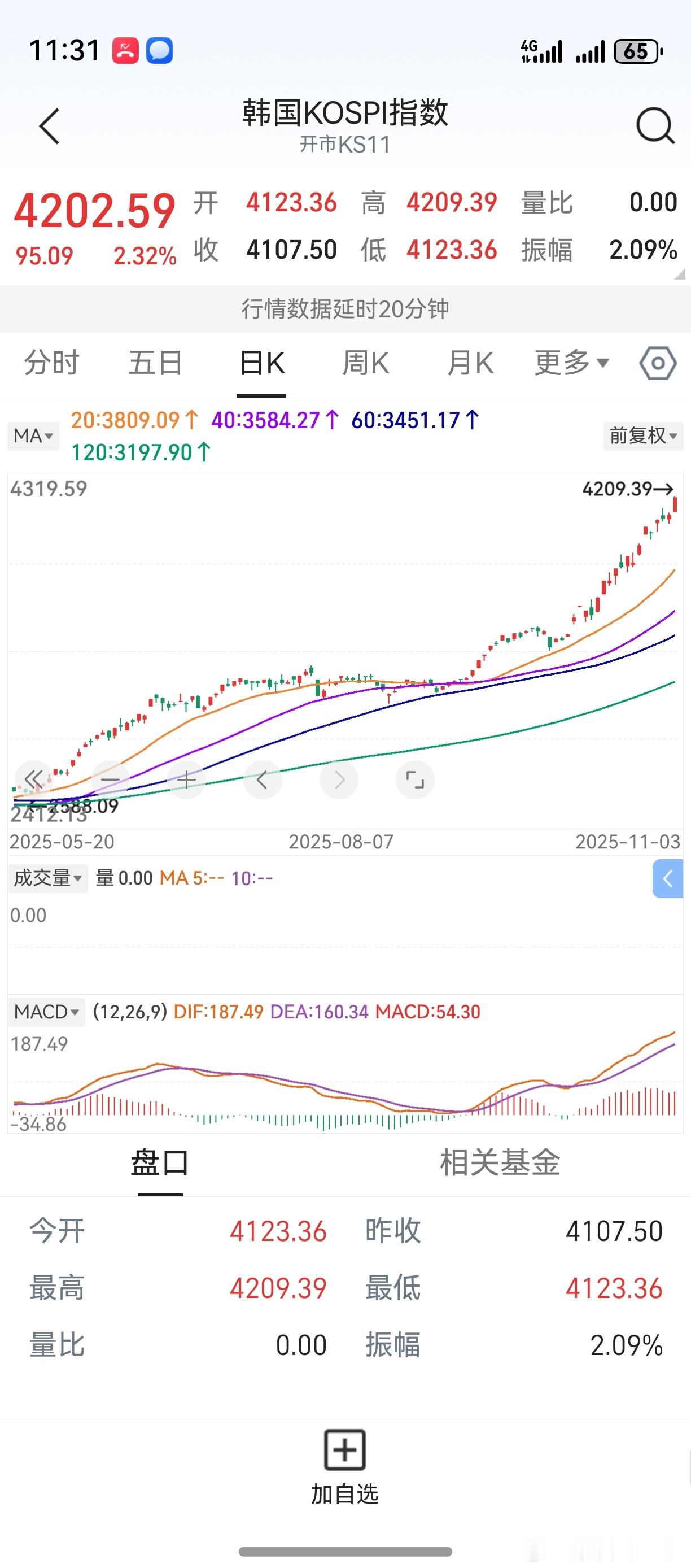Tap the battery indicator showing 65

(638, 51)
